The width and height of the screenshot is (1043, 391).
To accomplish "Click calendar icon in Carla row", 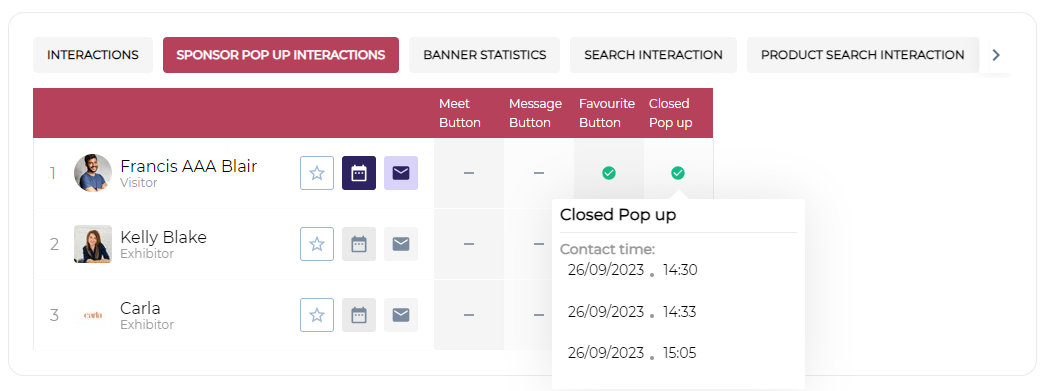I will (x=359, y=315).
